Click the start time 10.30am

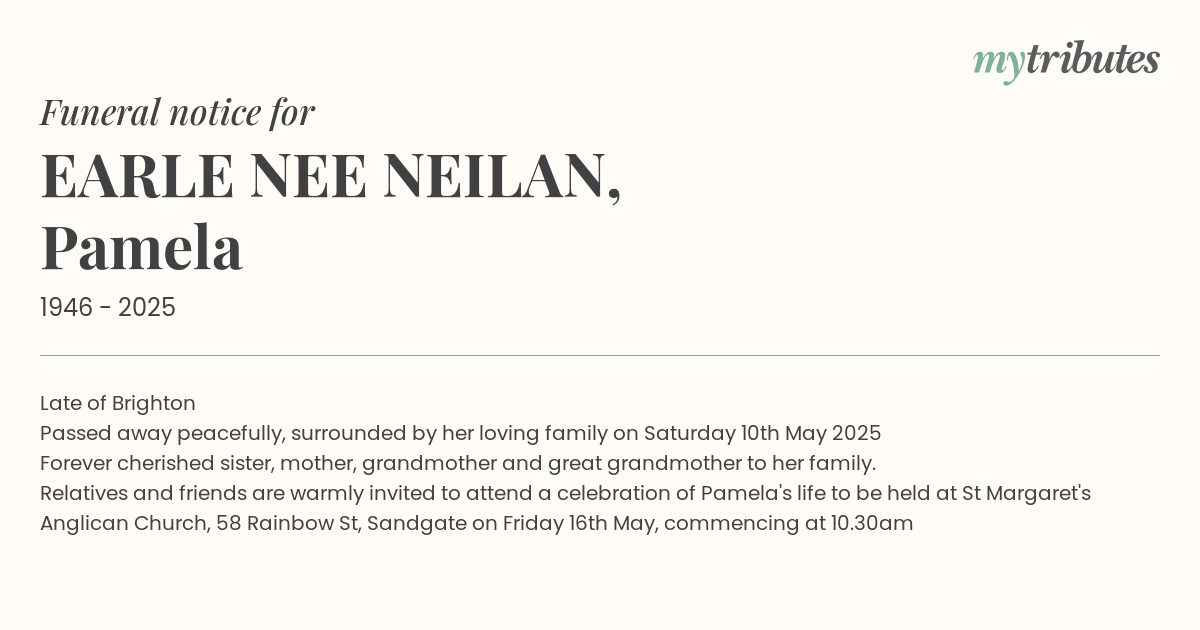[872, 524]
